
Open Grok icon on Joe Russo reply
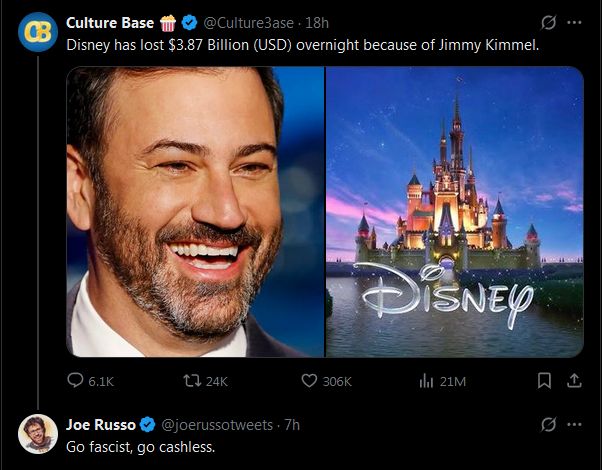[548, 424]
